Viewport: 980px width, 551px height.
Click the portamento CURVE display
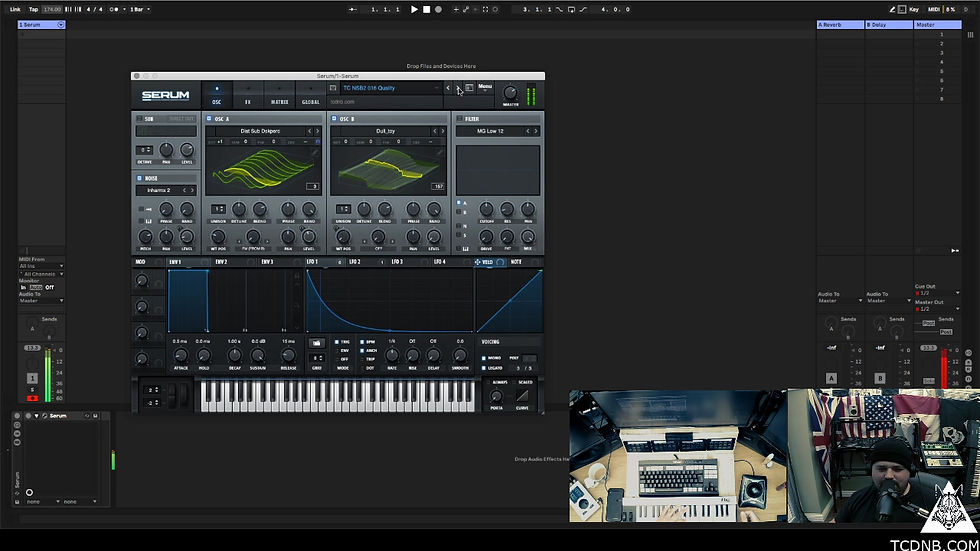(x=522, y=395)
